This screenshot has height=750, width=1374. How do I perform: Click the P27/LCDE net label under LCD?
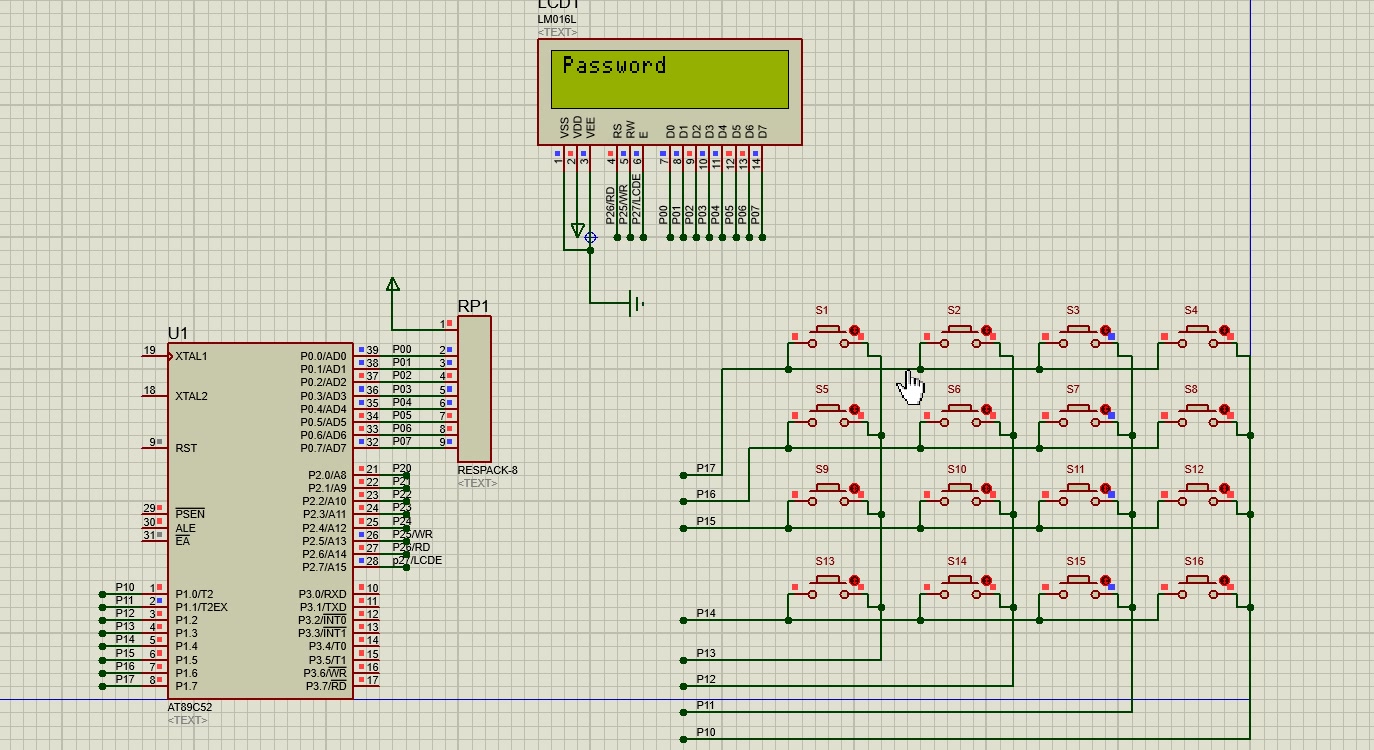click(x=637, y=197)
